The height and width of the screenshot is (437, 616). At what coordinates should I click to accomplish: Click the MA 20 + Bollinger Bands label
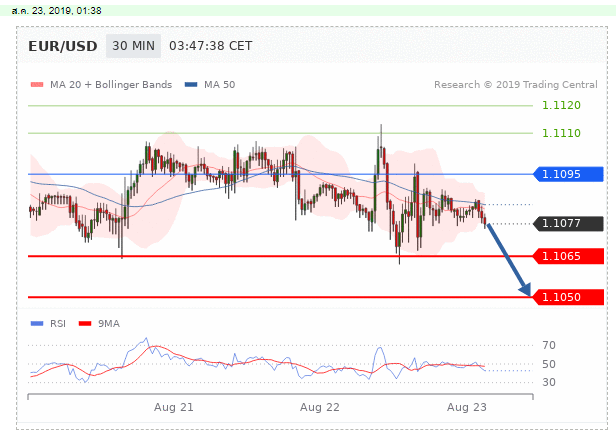(x=111, y=84)
